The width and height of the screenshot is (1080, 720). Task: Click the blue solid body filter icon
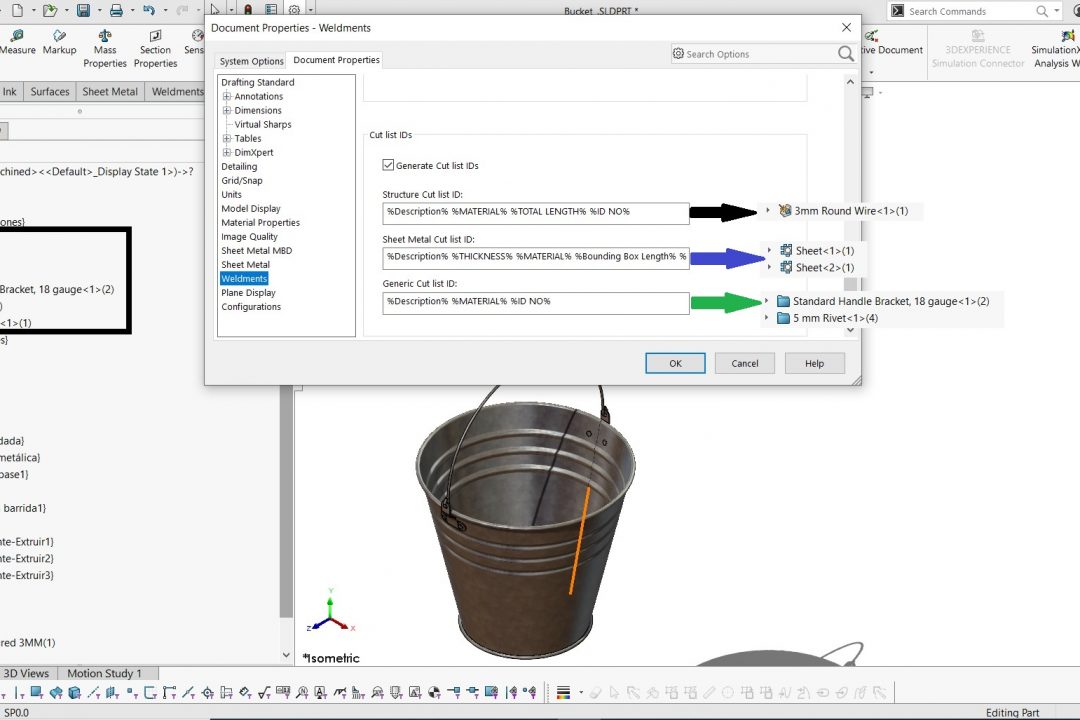[x=74, y=692]
